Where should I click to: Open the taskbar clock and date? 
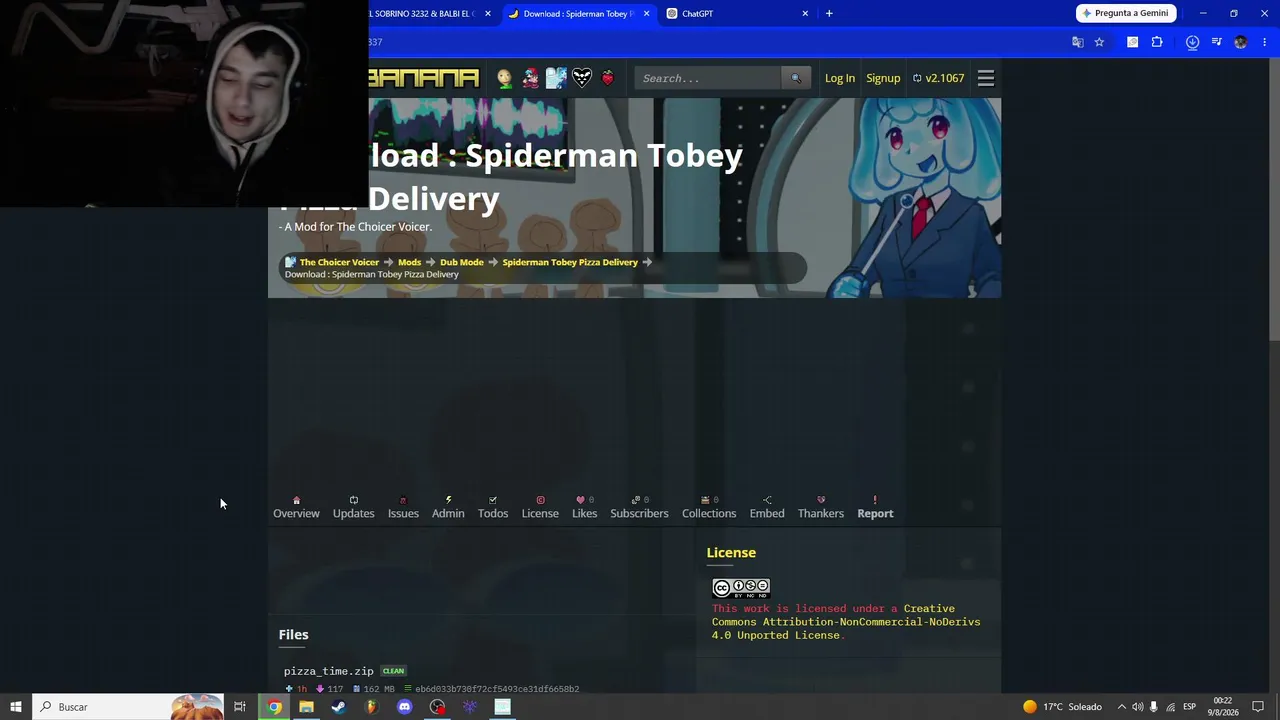(x=1223, y=707)
